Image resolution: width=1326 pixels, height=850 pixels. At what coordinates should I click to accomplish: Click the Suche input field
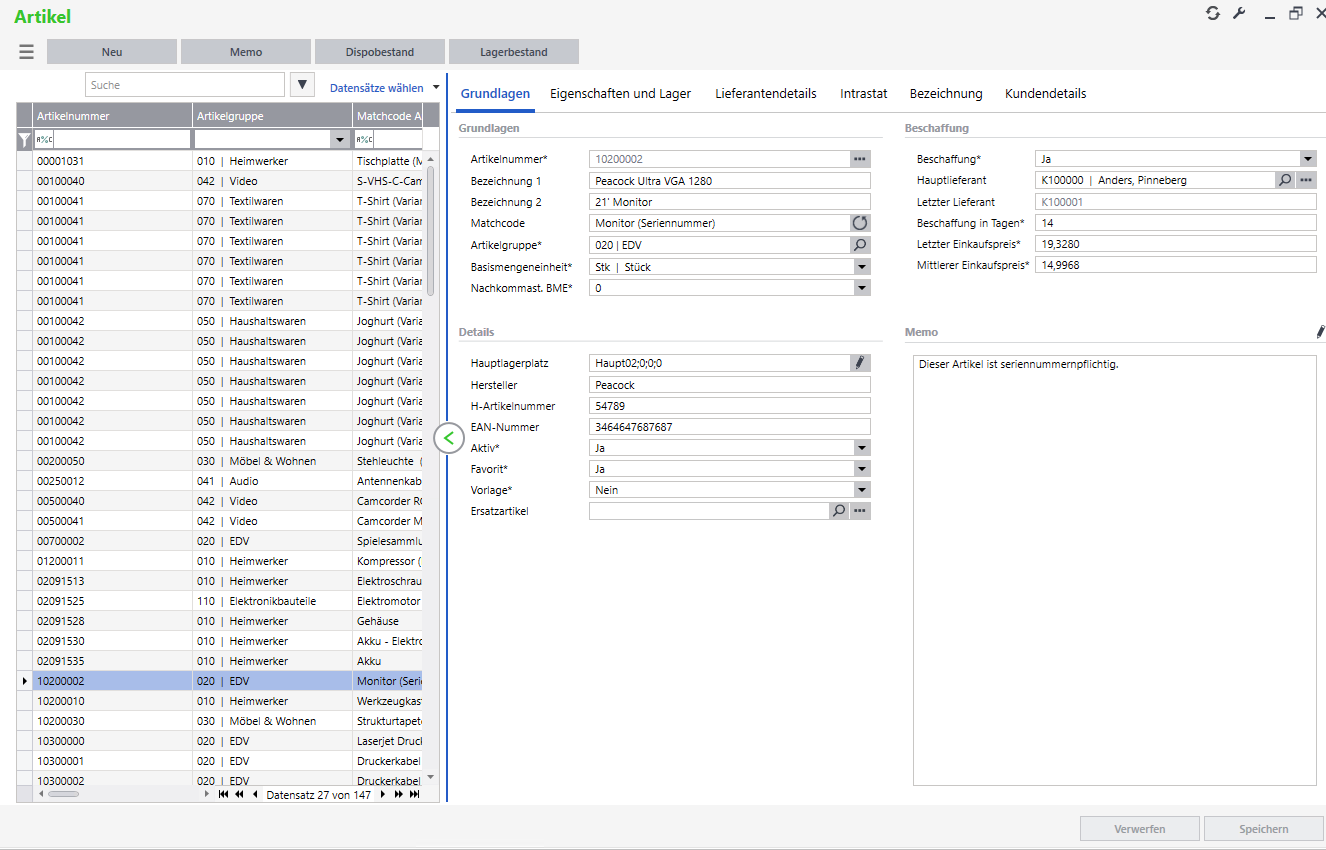click(185, 85)
